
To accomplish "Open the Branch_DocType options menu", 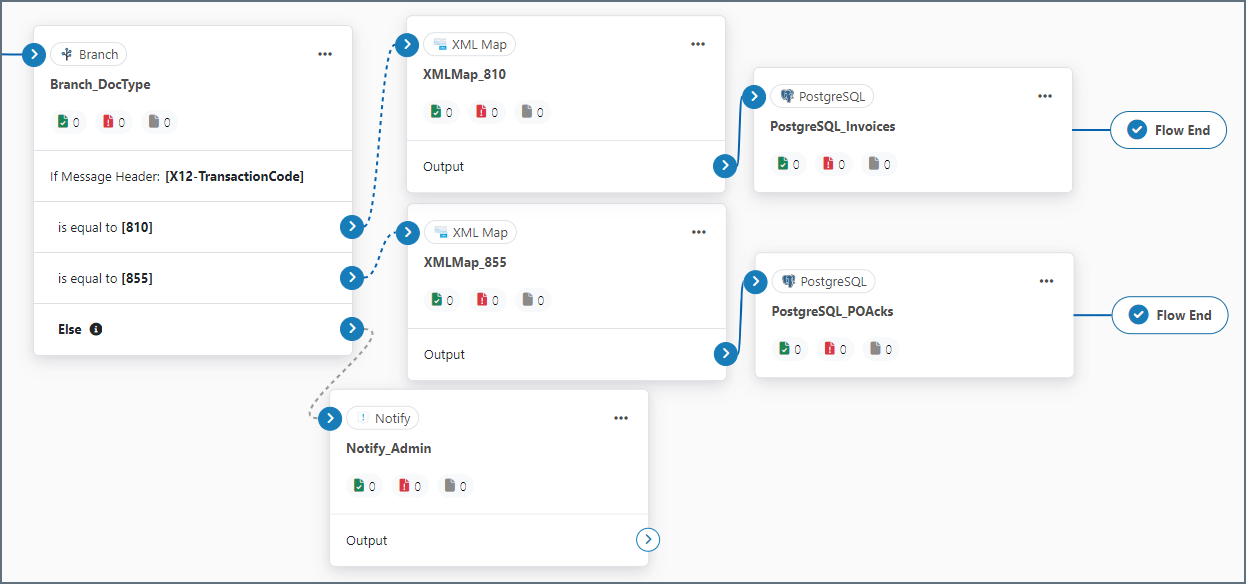I will pyautogui.click(x=325, y=55).
